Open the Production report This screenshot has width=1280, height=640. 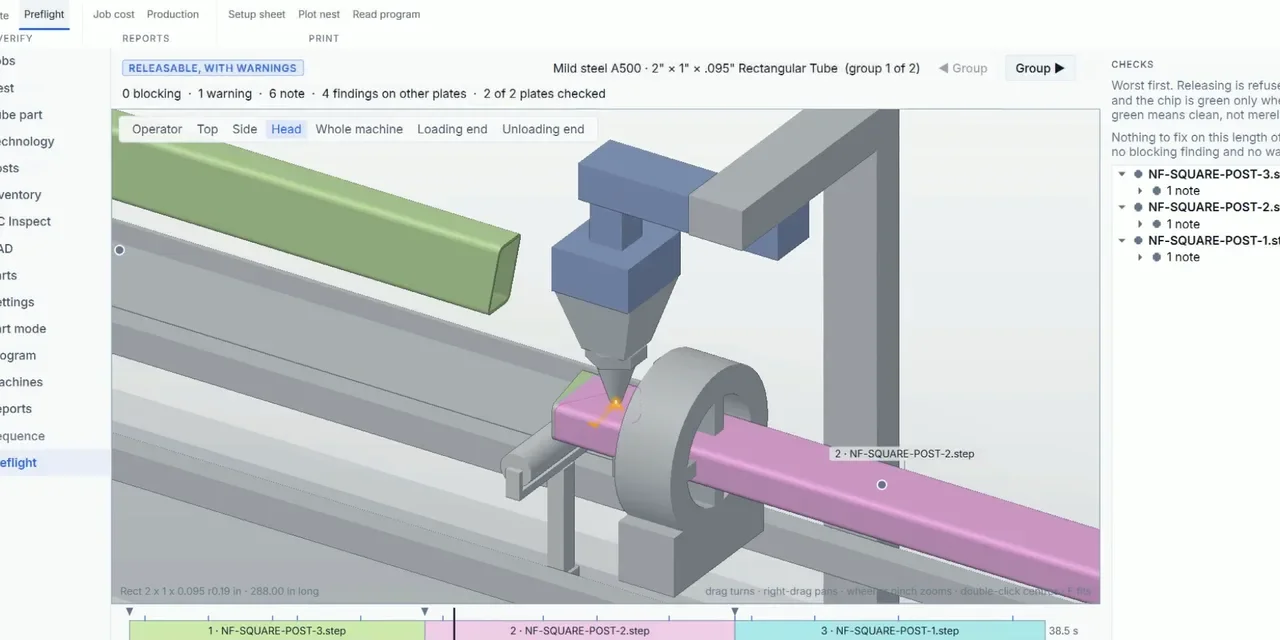point(173,14)
